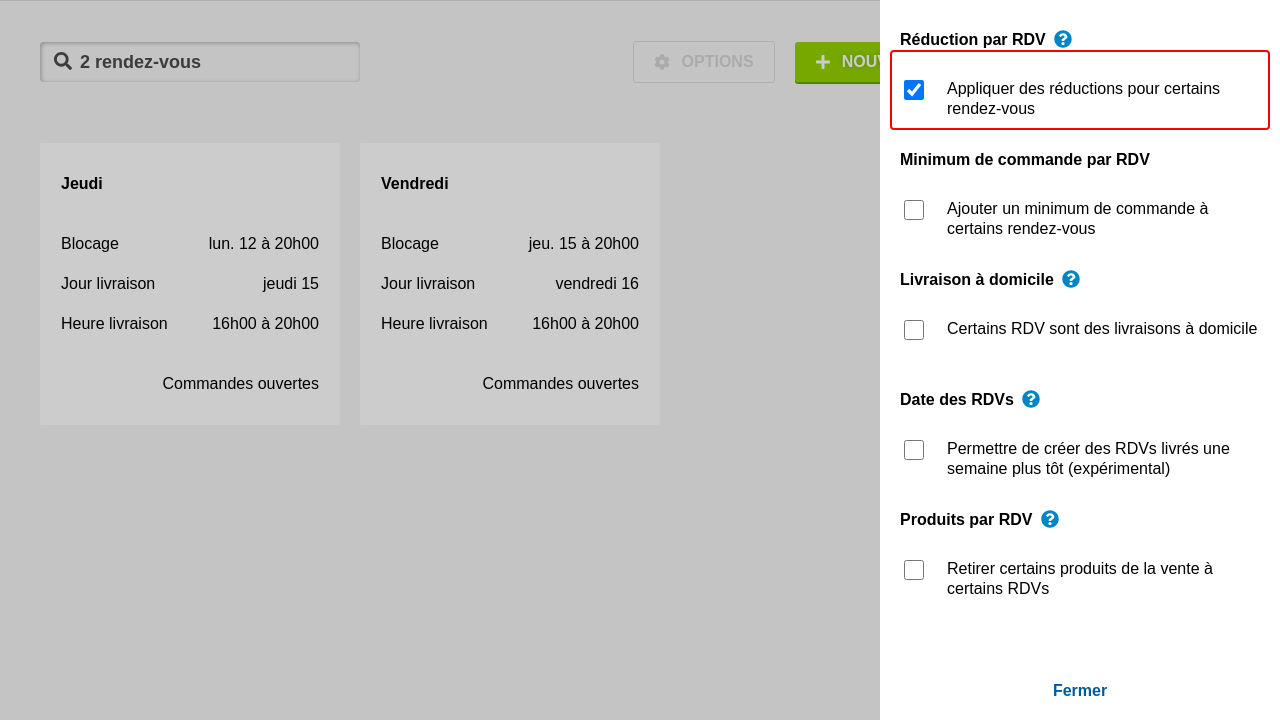Viewport: 1280px width, 720px height.
Task: Click 'Commandes ouvertes' on the Vendredi card
Action: pos(560,384)
